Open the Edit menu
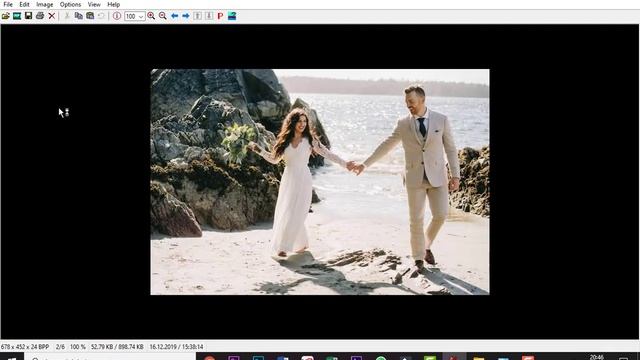This screenshot has height=360, width=640. [24, 4]
